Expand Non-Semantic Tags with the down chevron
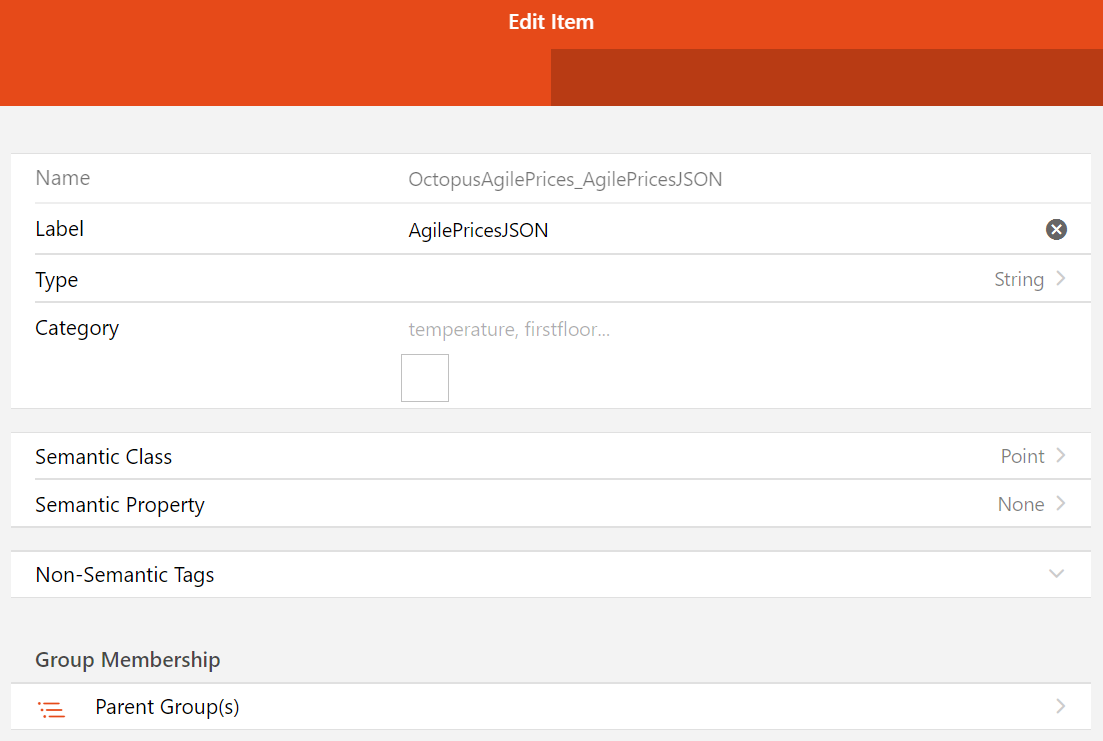 pos(1056,574)
